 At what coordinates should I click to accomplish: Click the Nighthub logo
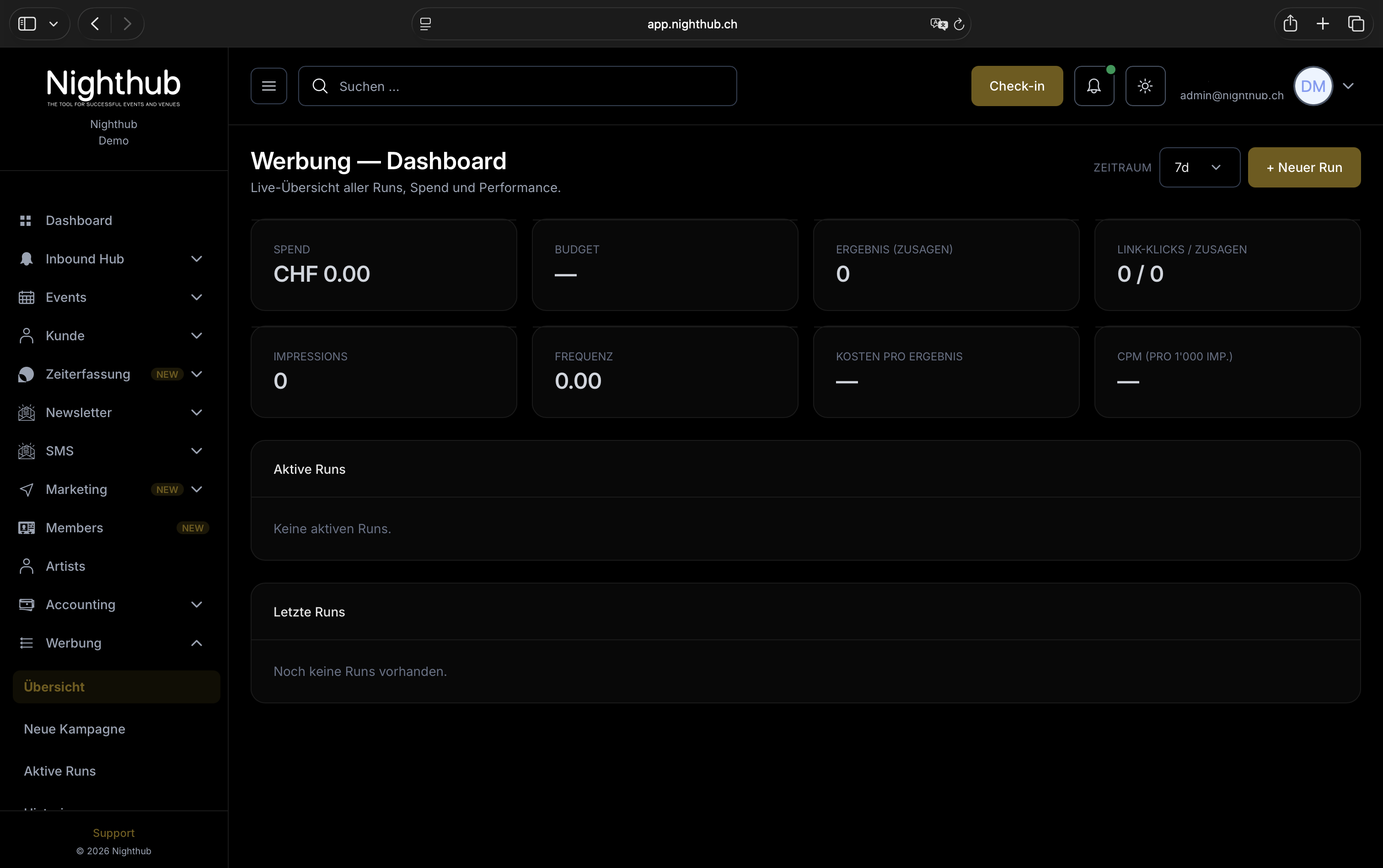coord(114,87)
